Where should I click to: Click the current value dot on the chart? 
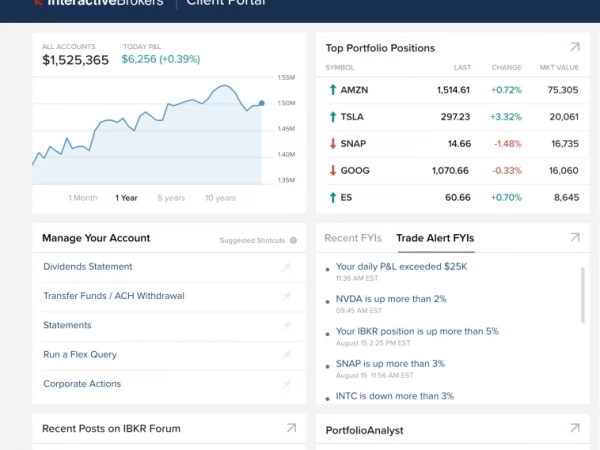pyautogui.click(x=262, y=103)
